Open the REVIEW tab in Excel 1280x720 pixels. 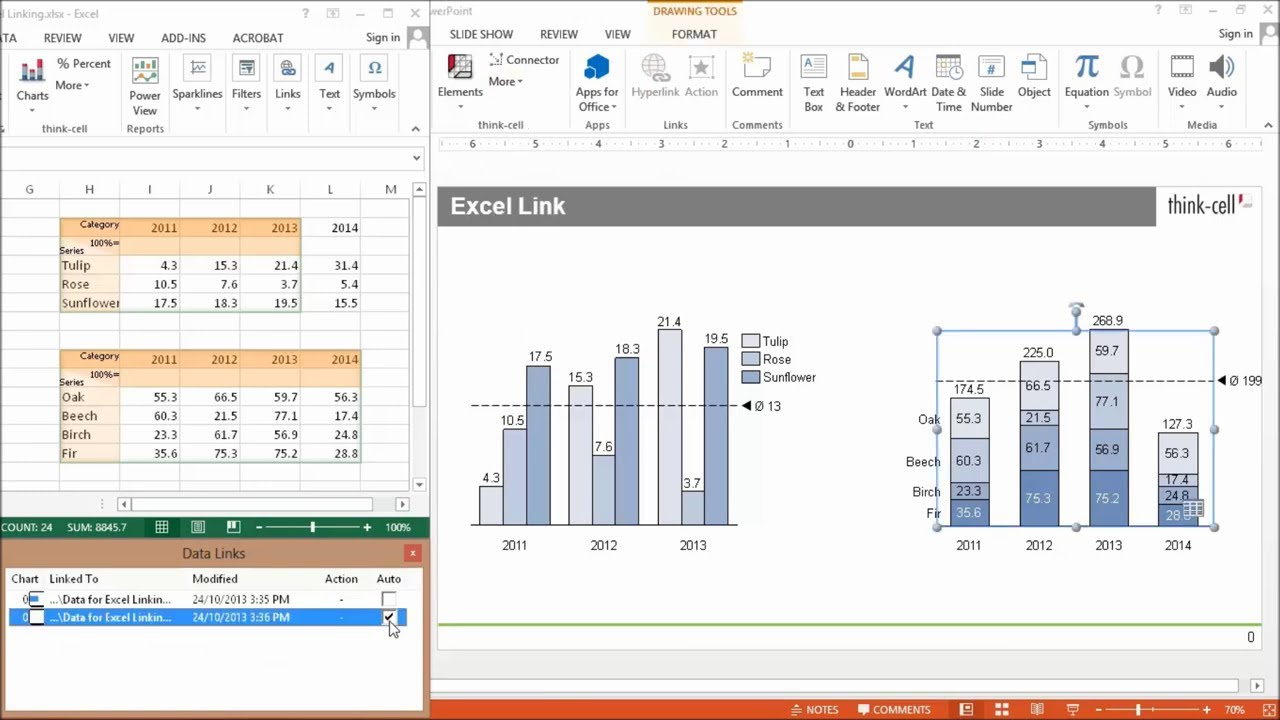62,37
